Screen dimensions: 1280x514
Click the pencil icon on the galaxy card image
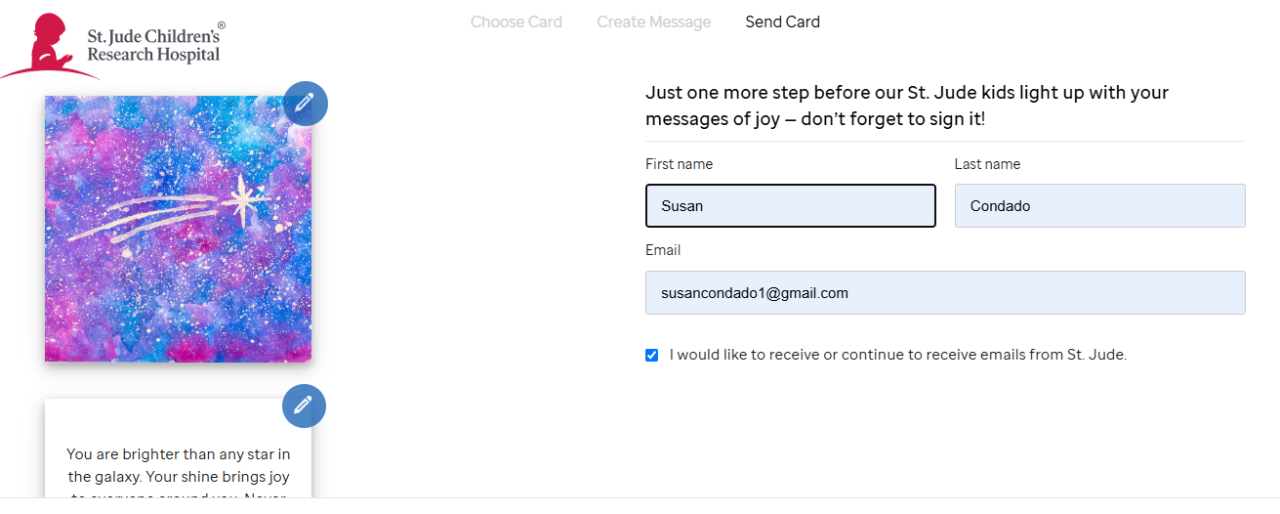point(305,103)
